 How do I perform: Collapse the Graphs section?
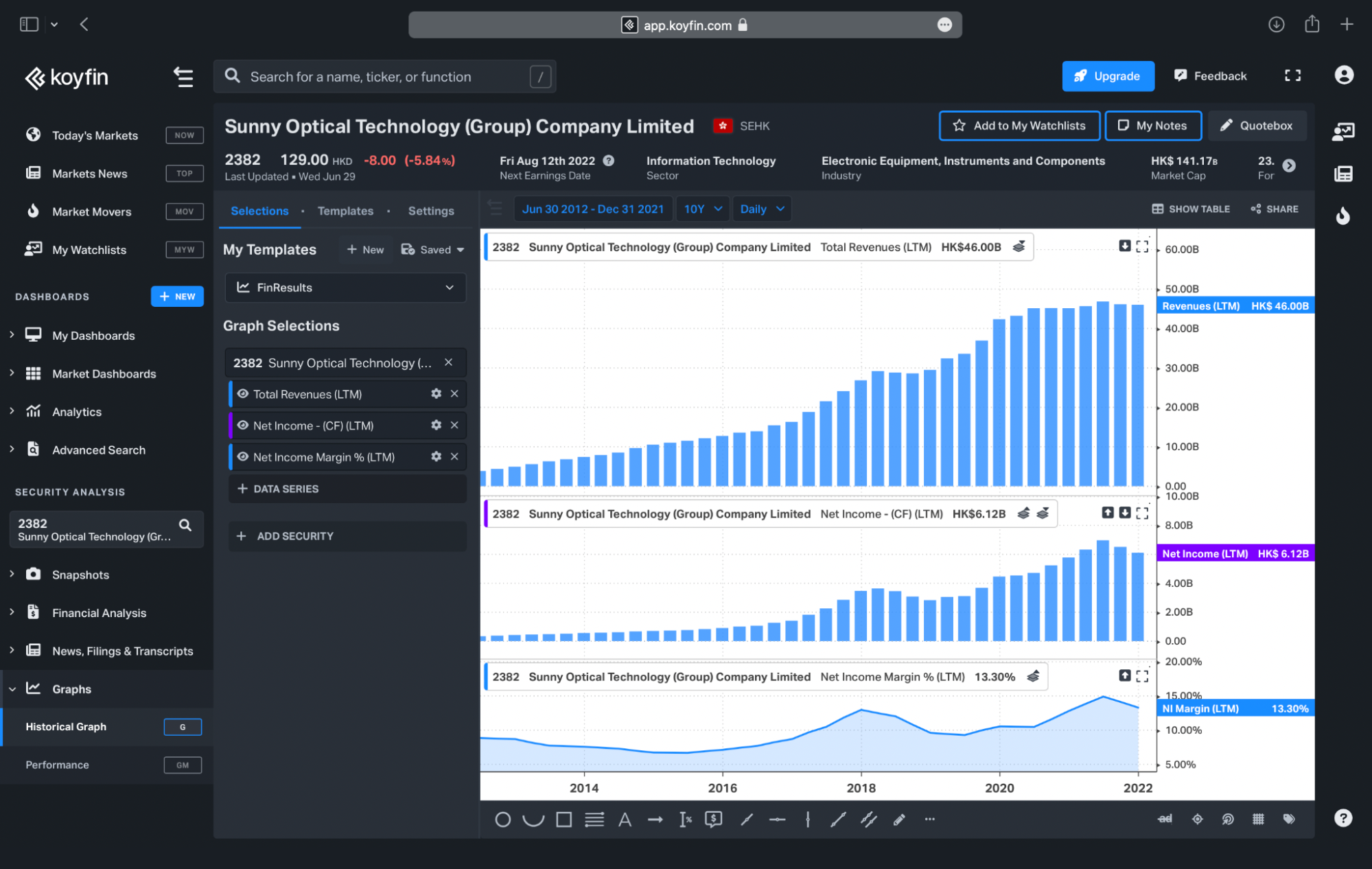[12, 689]
